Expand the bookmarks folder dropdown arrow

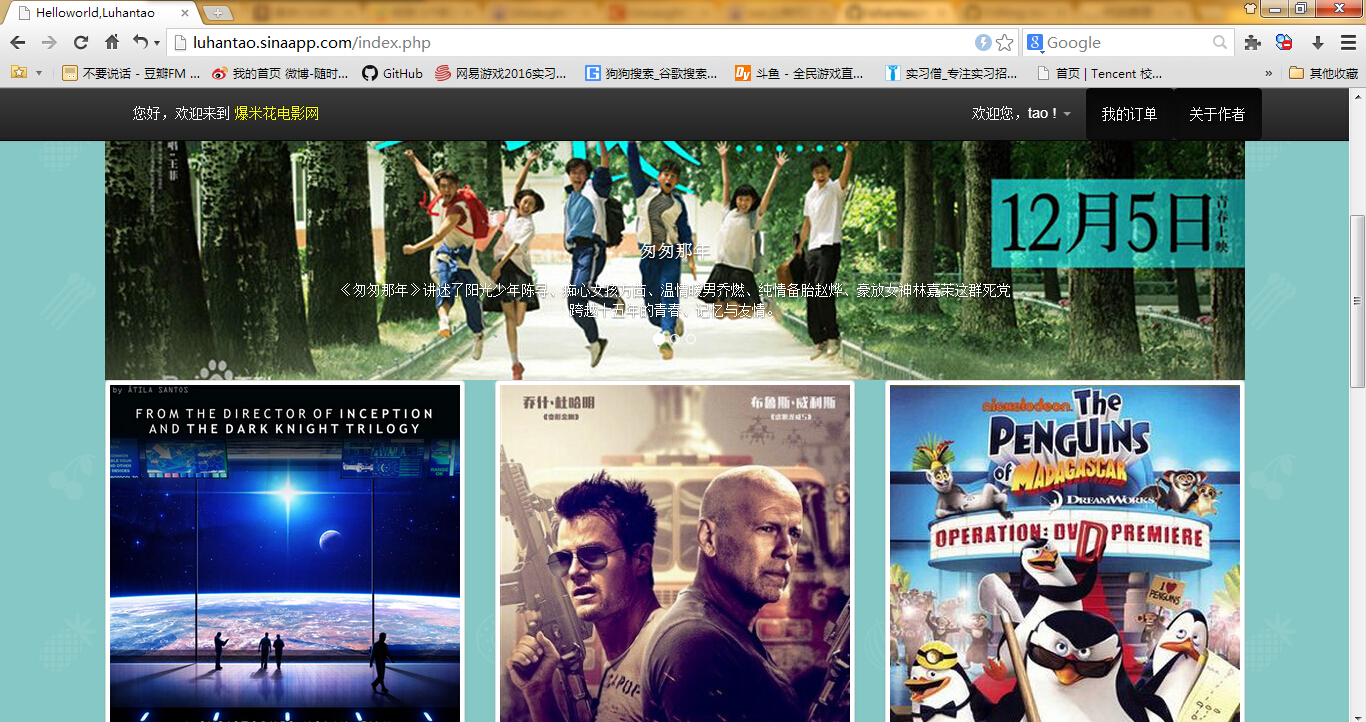[x=39, y=73]
